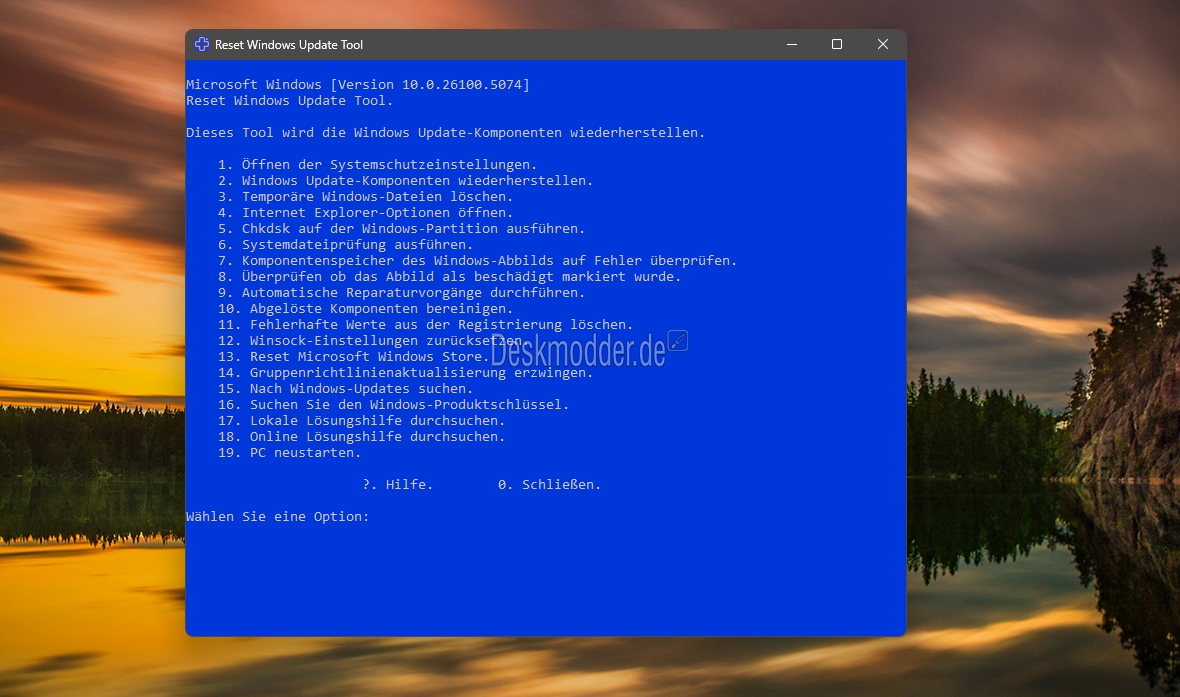Image resolution: width=1180 pixels, height=697 pixels.
Task: Click option 18 Online Lösungshilfe durchsuchen
Action: pyautogui.click(x=362, y=437)
